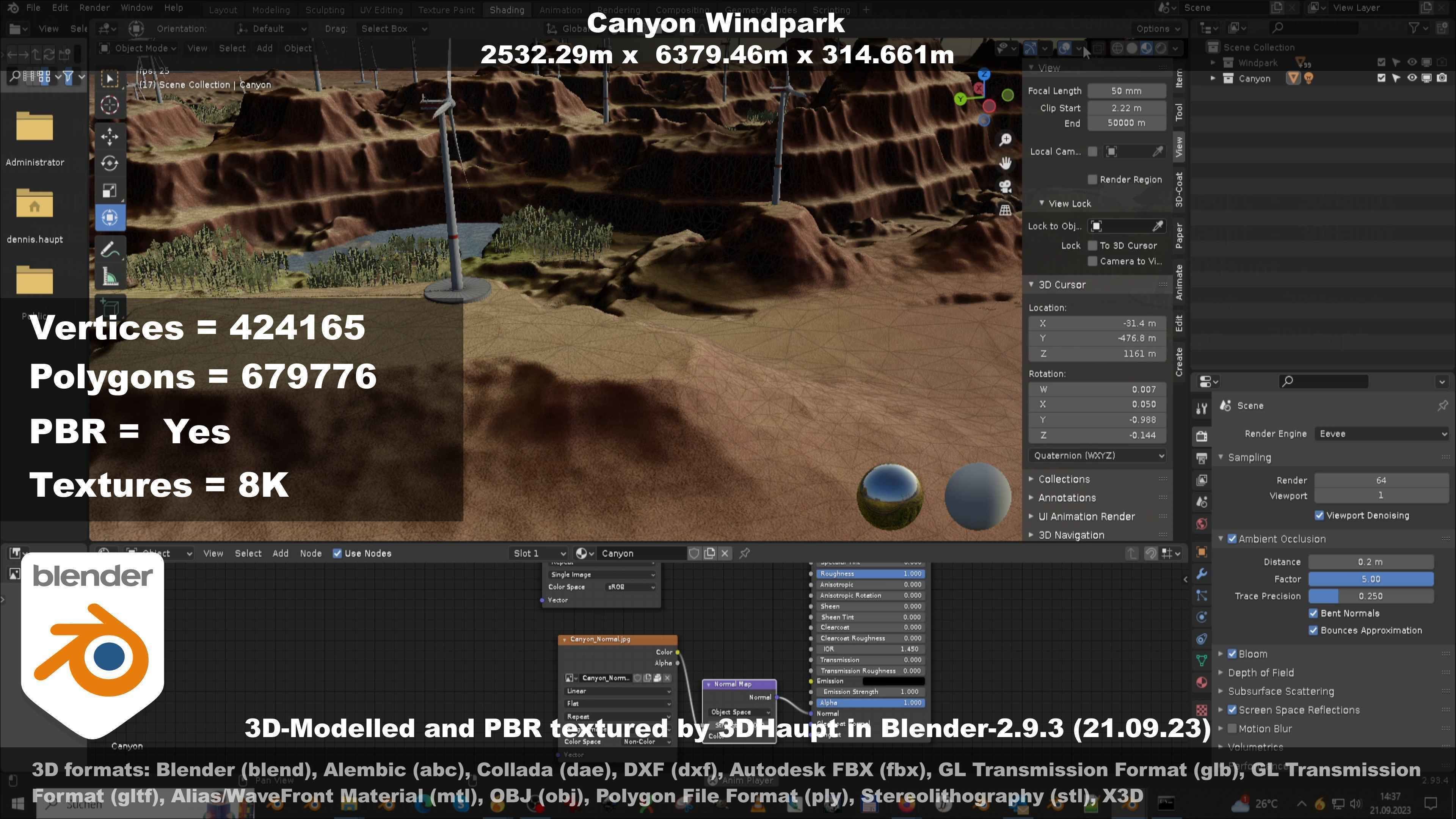Screen dimensions: 1456x819
Task: Hide the Canyon collection with eye icon
Action: 1411,78
